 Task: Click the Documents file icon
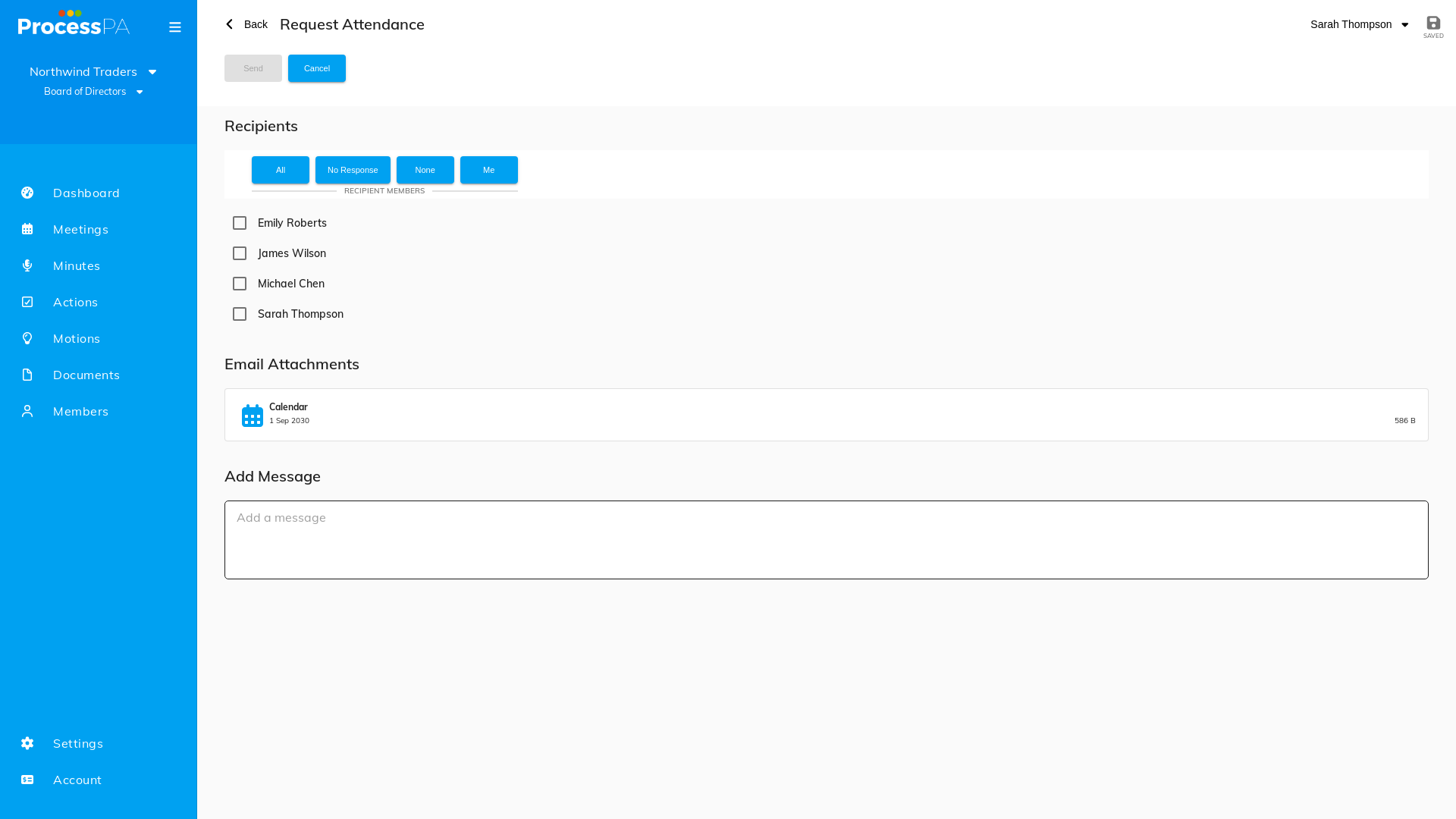(x=27, y=375)
